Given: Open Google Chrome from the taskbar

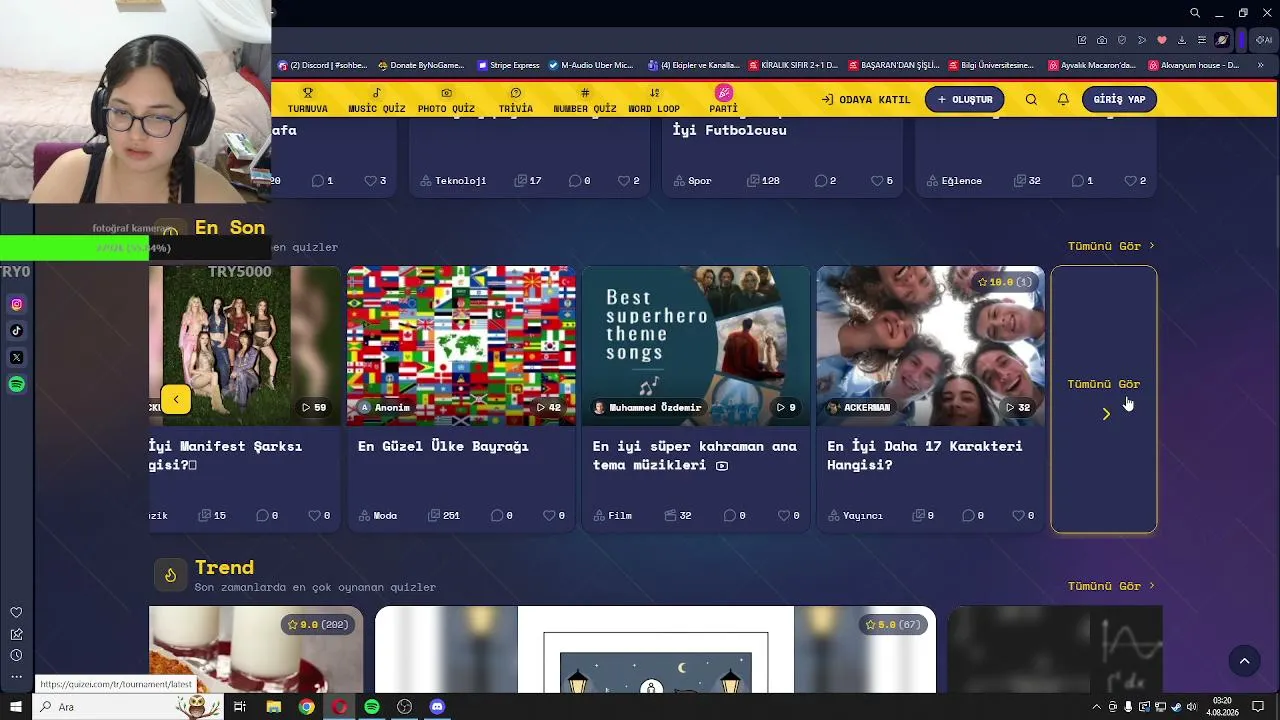Looking at the screenshot, I should click(x=306, y=707).
